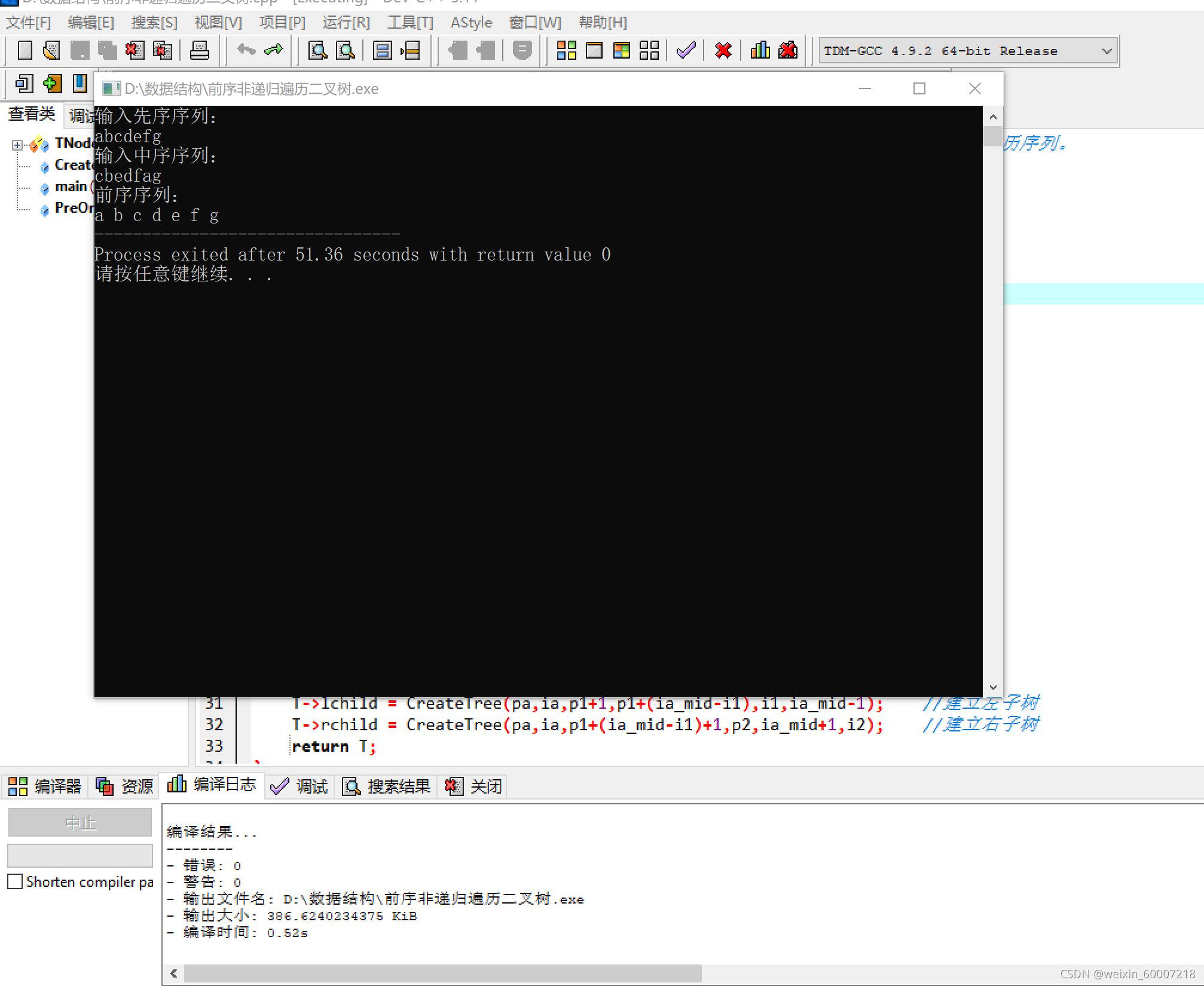Click the Redo green arrow icon
Image resolution: width=1204 pixels, height=986 pixels.
[274, 50]
